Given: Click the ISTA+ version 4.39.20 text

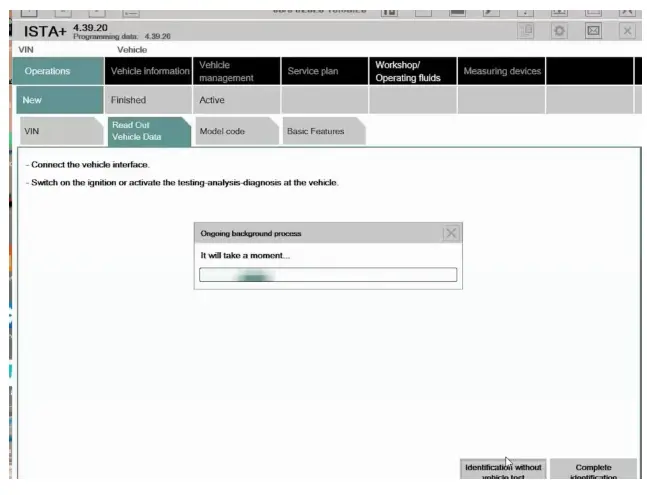Looking at the screenshot, I should tap(90, 28).
